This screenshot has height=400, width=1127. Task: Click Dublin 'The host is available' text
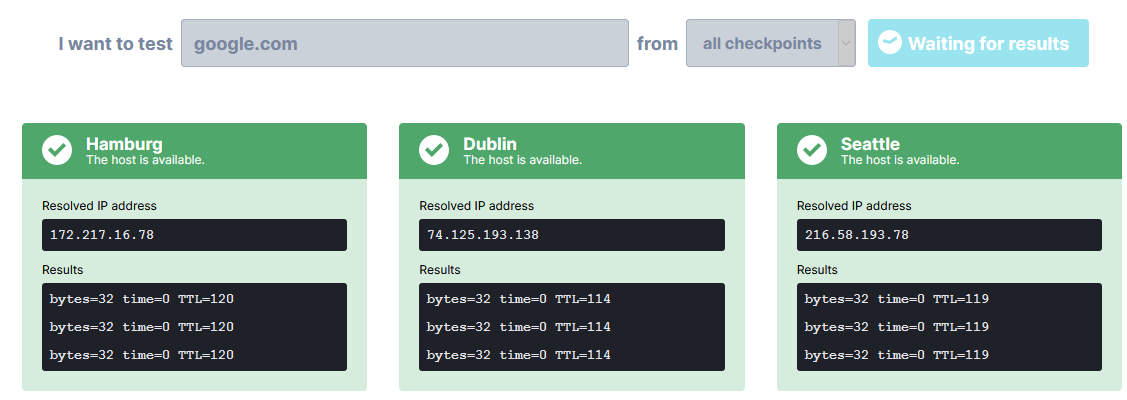(522, 160)
